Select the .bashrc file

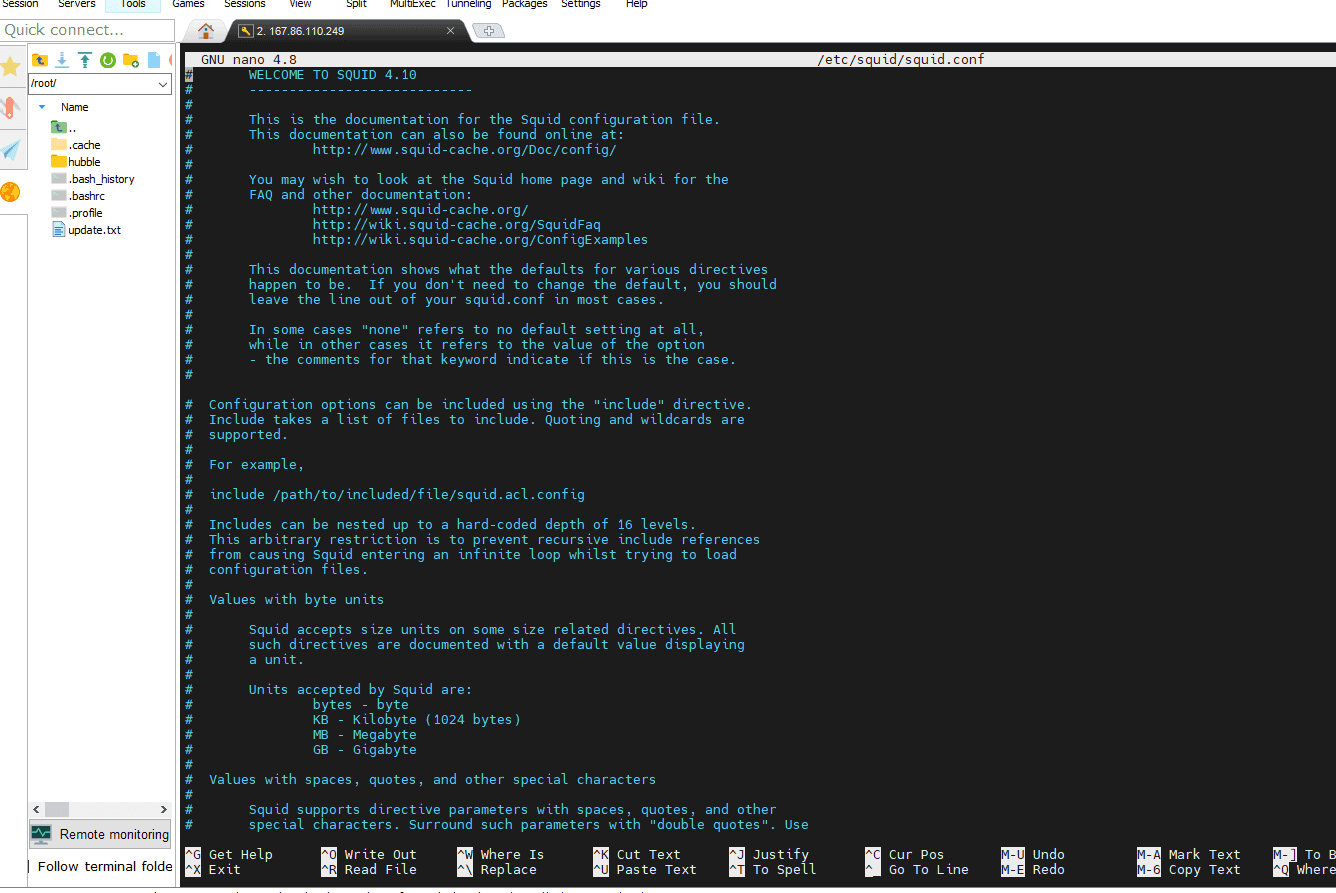[x=78, y=196]
